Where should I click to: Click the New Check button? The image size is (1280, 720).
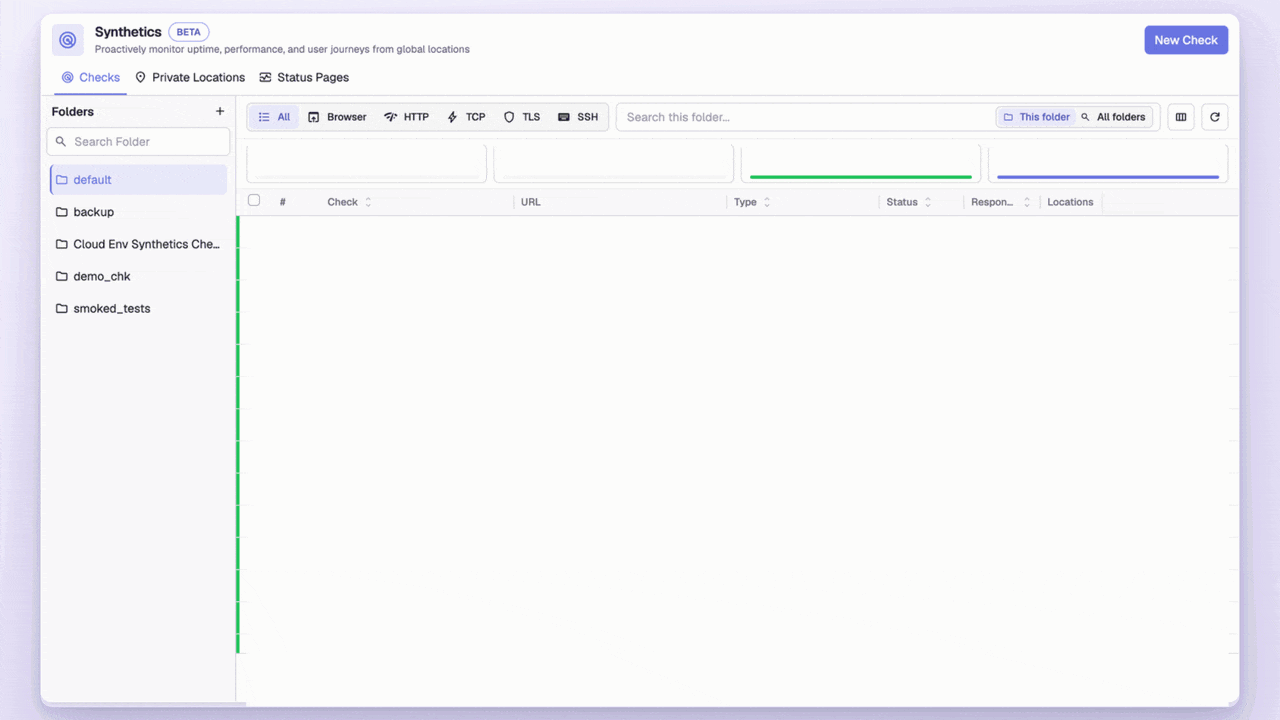click(1186, 40)
